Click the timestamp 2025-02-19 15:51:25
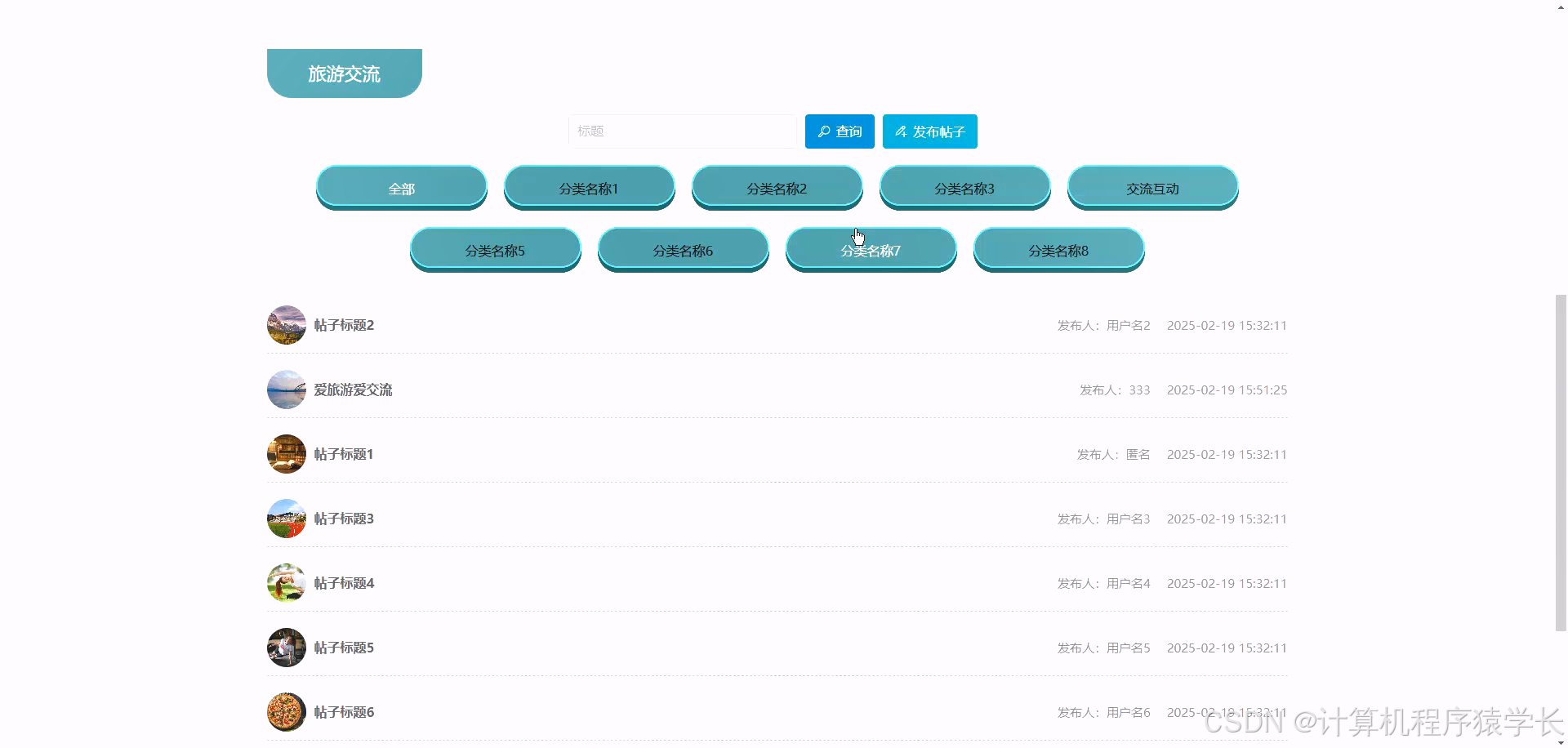 1227,390
